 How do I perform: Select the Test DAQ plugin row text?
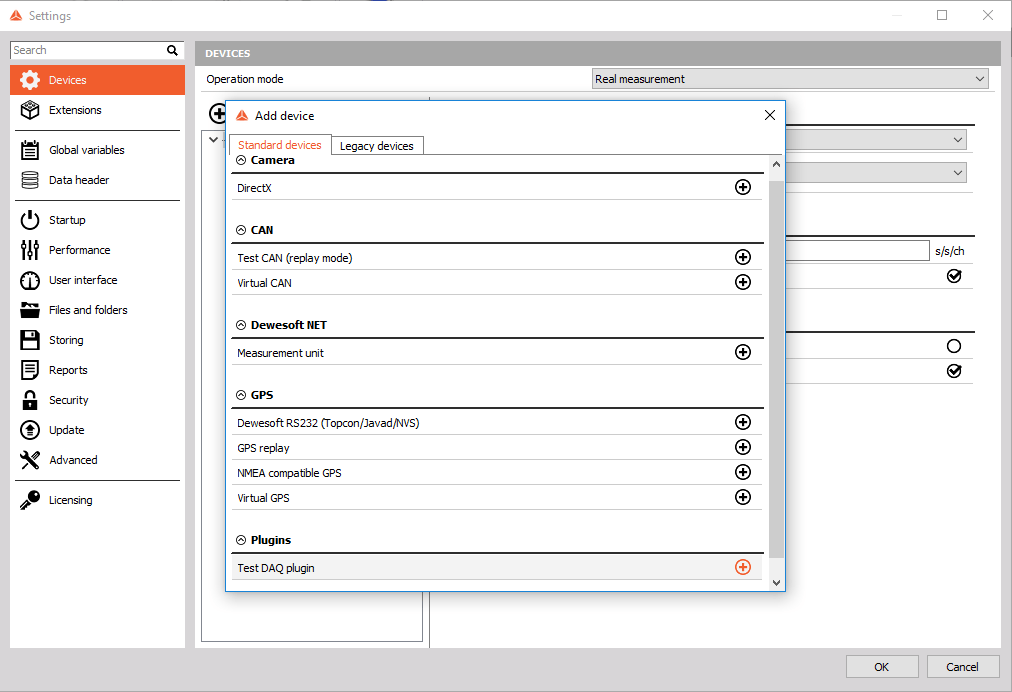[x=276, y=568]
